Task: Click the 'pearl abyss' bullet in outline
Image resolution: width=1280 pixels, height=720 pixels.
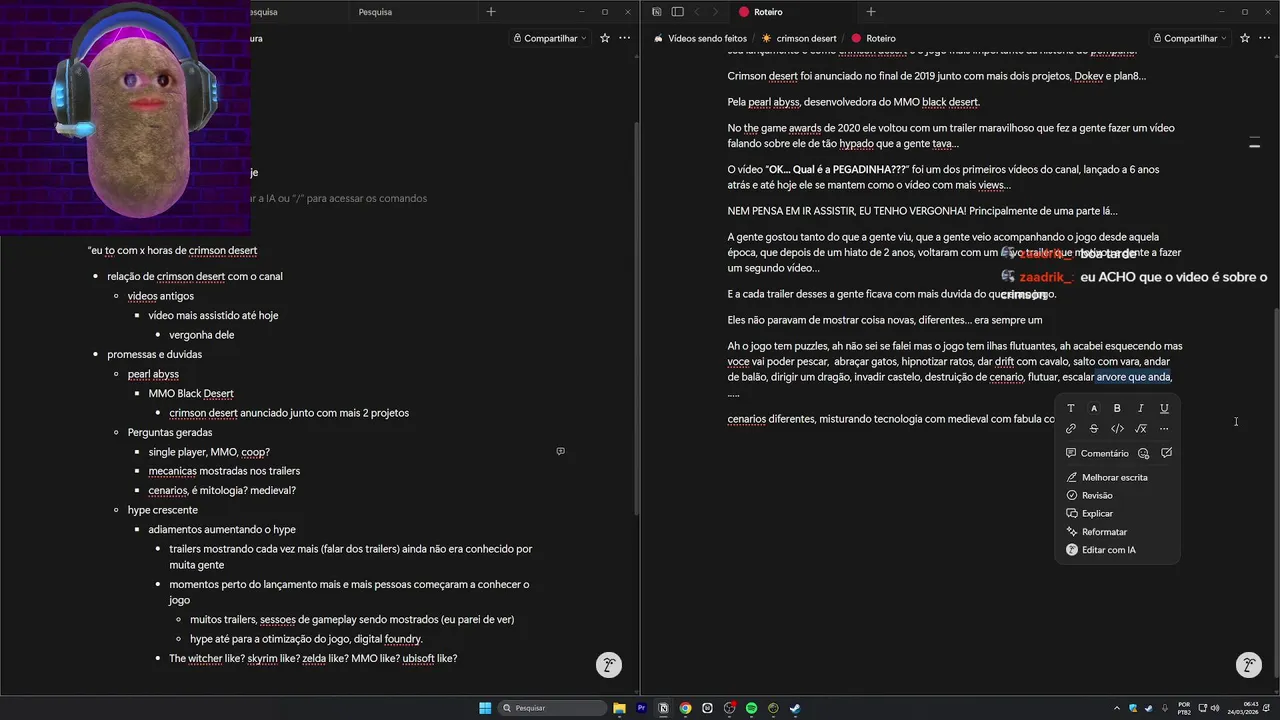Action: tap(153, 374)
